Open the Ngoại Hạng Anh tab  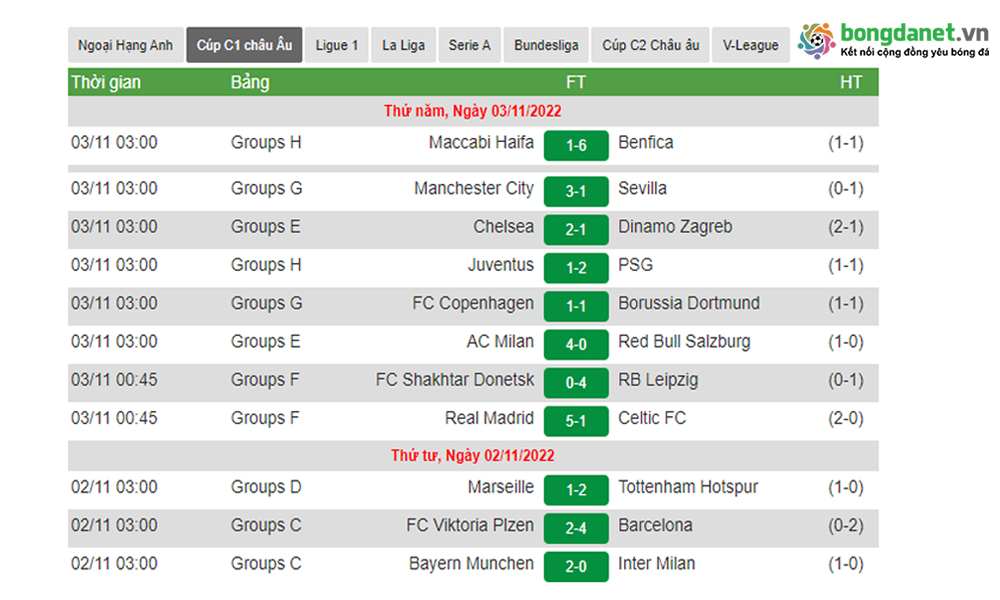(126, 45)
